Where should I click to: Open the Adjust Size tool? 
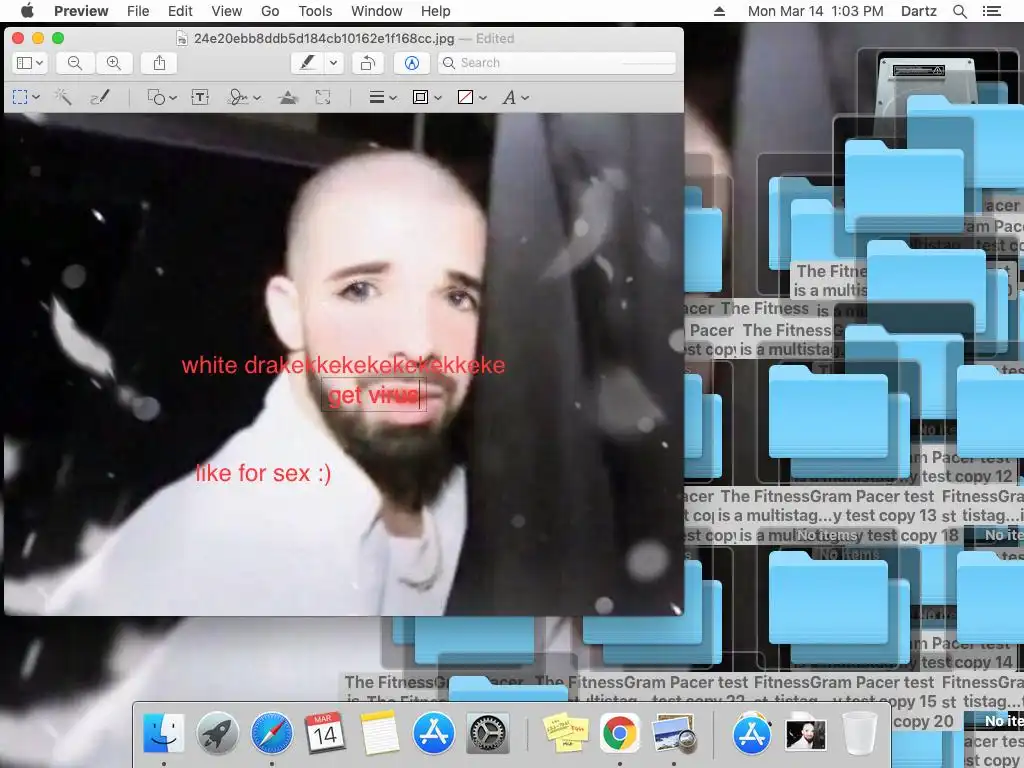[323, 97]
